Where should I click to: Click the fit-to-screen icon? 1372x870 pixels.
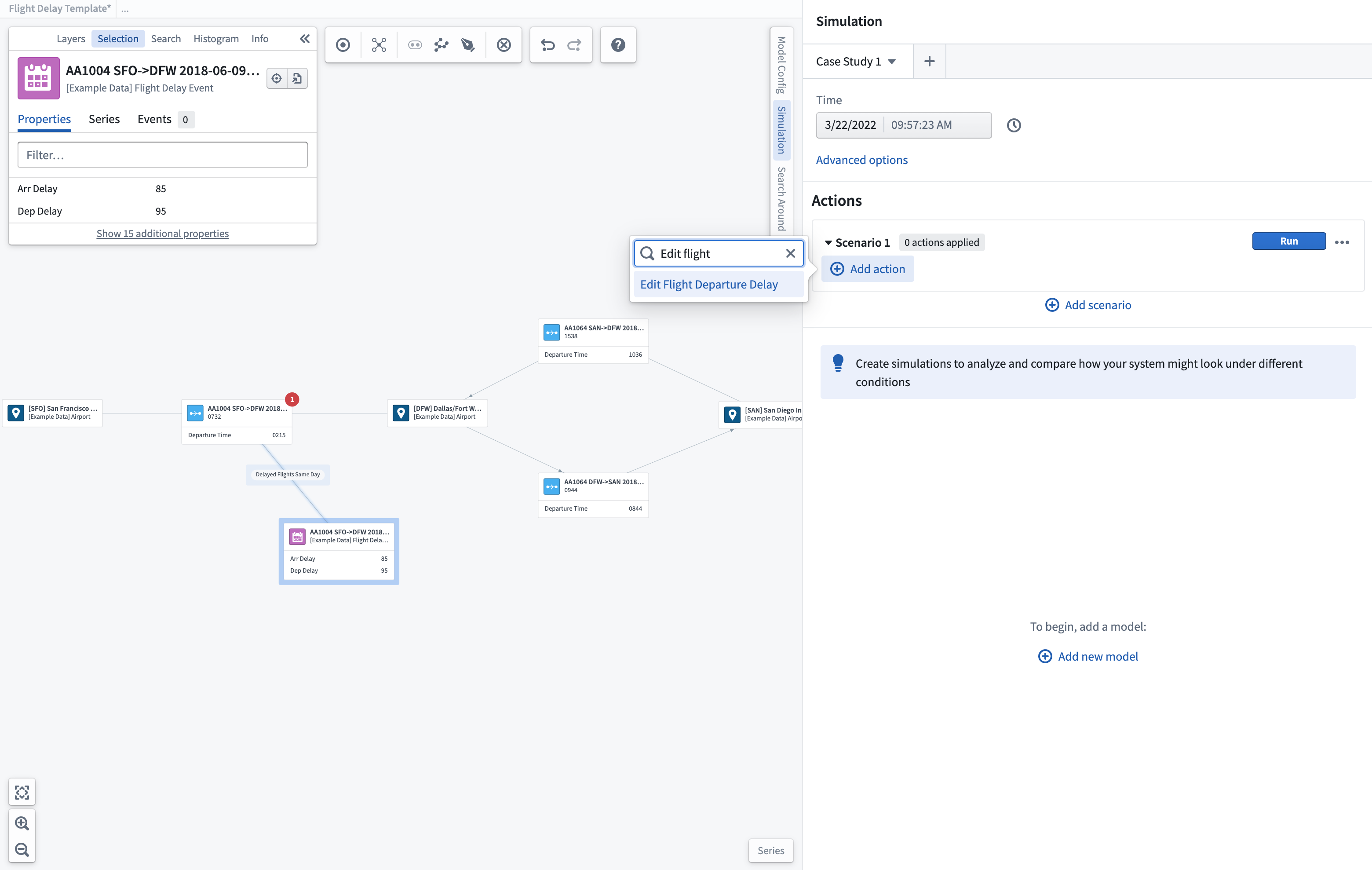22,792
